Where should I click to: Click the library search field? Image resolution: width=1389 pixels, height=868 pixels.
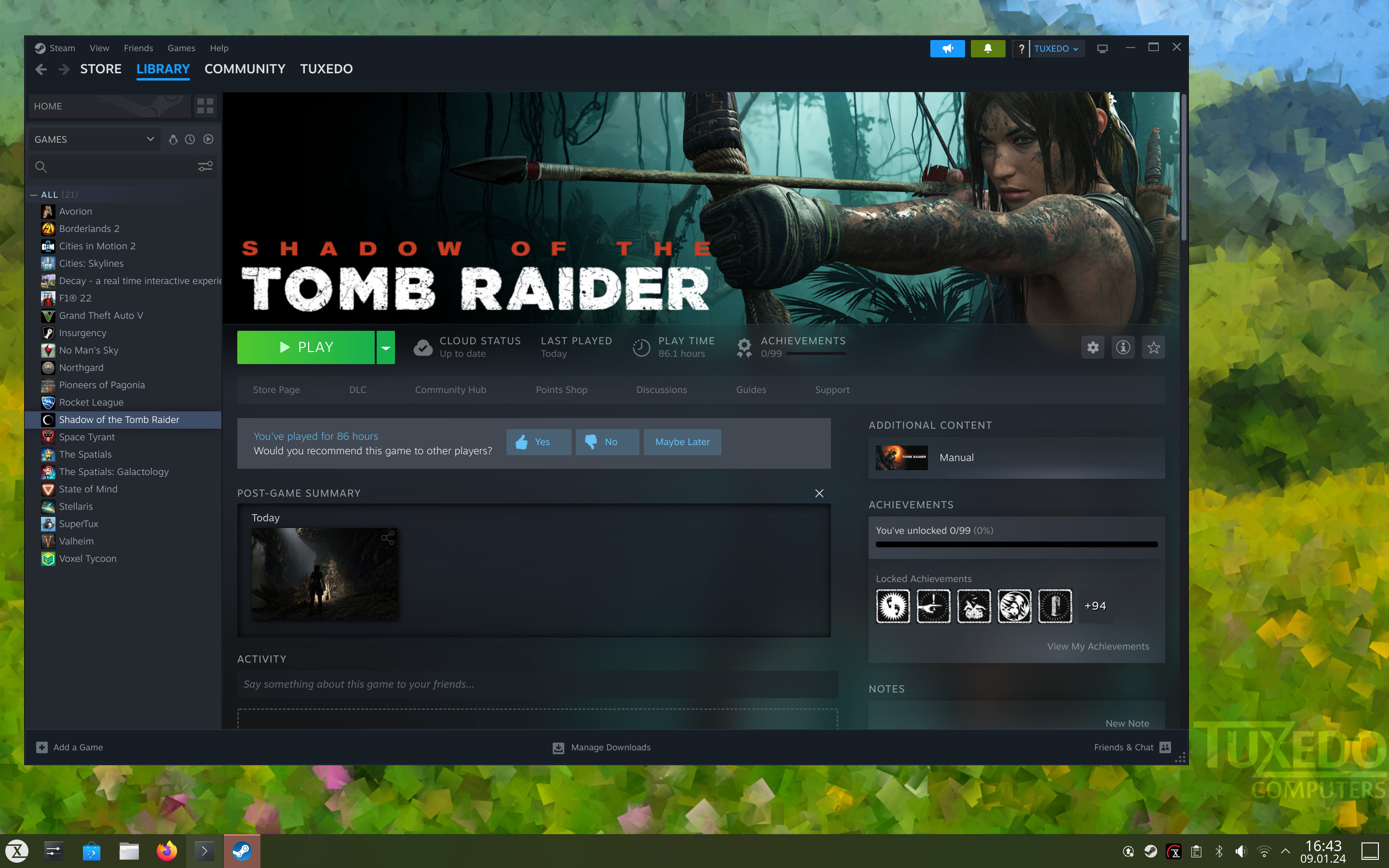click(x=112, y=166)
